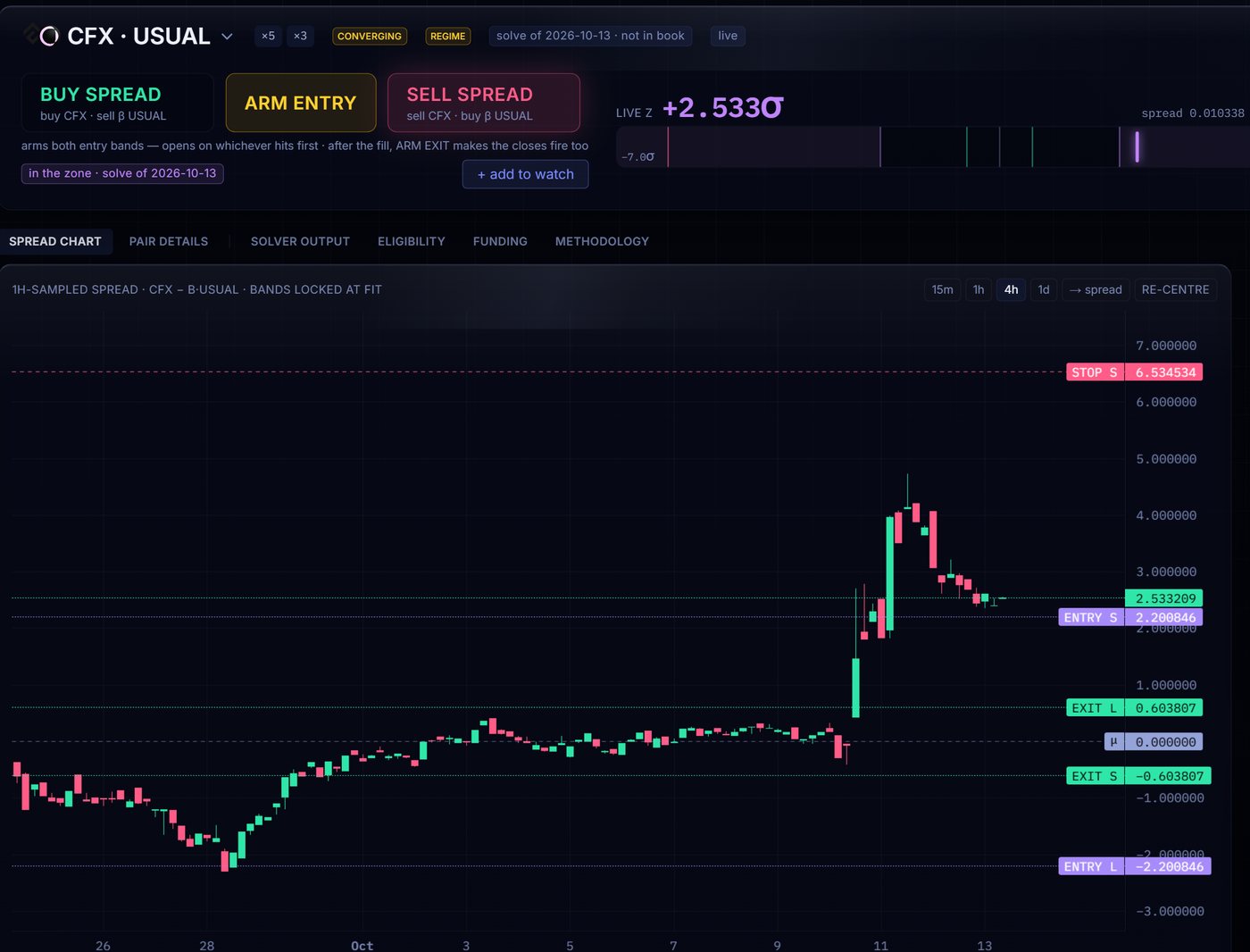Click the EXIT L level label
This screenshot has height=952, width=1250.
pyautogui.click(x=1095, y=708)
